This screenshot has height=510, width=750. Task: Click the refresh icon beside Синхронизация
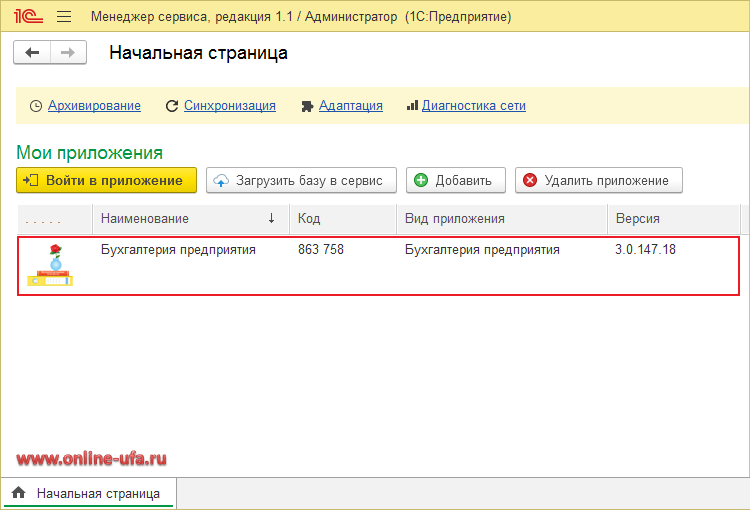[x=172, y=106]
